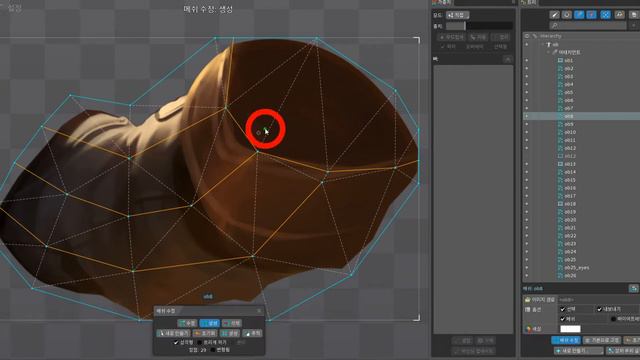Click mesh icon next to ob15
640x360 pixels.
pyautogui.click(x=560, y=180)
